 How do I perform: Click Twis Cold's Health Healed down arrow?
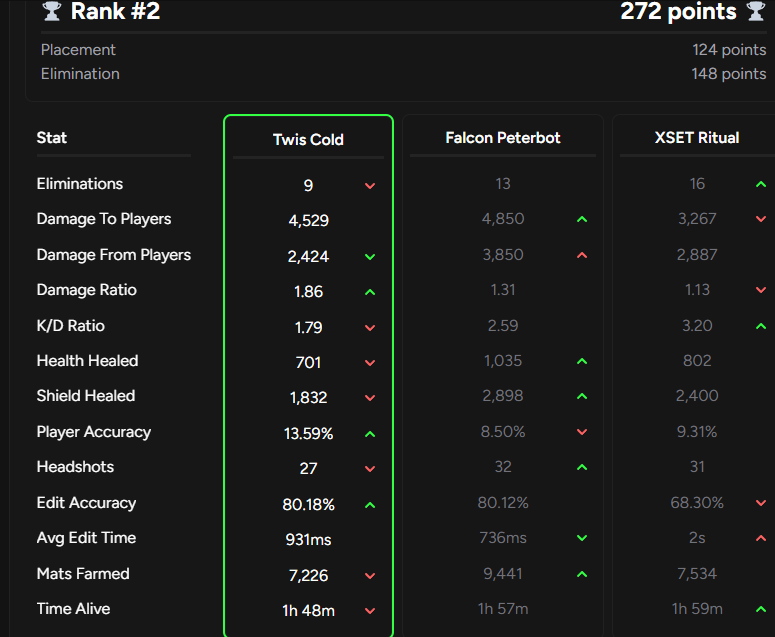point(370,363)
